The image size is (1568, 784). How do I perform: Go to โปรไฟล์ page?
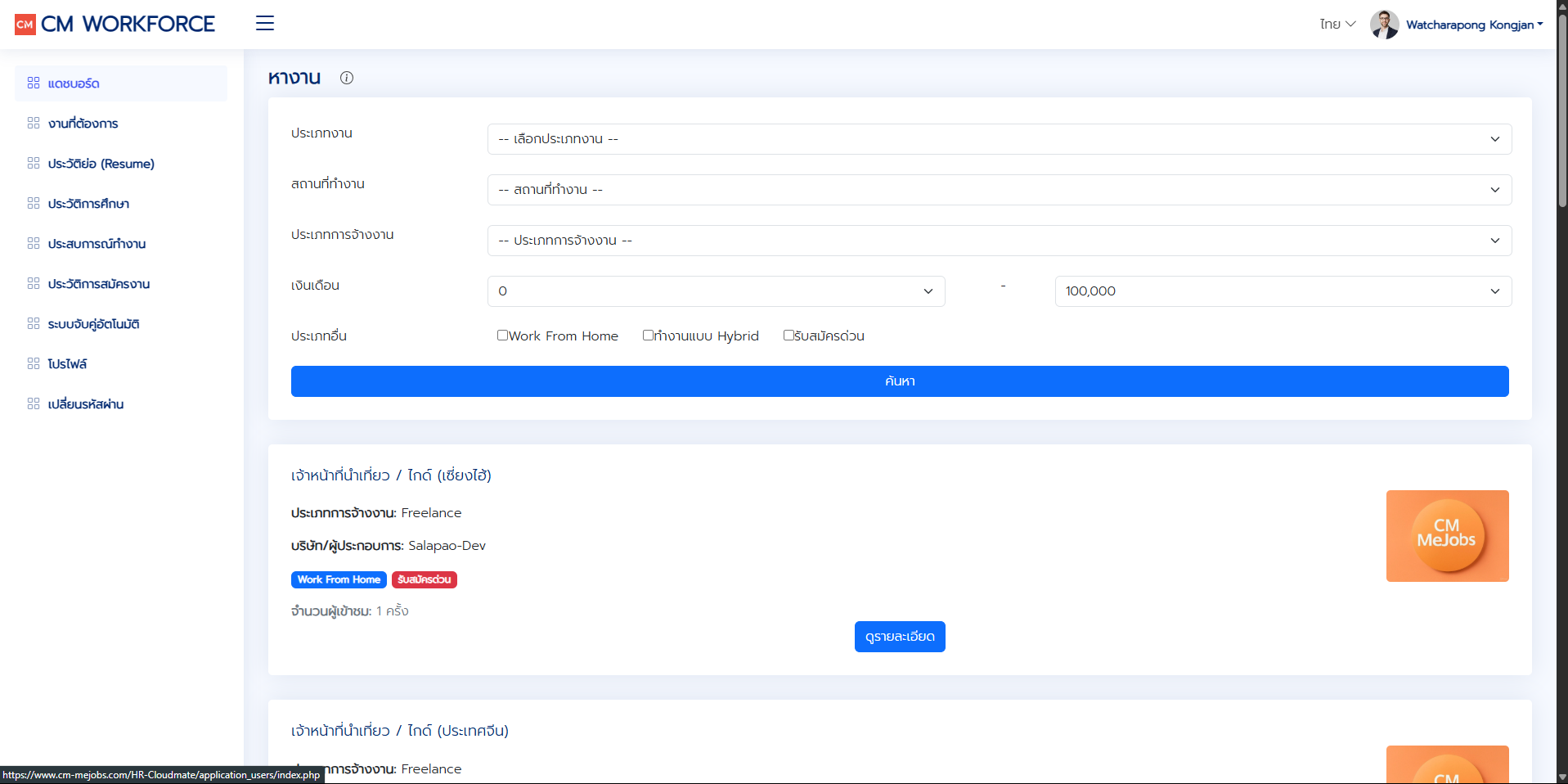coord(121,364)
